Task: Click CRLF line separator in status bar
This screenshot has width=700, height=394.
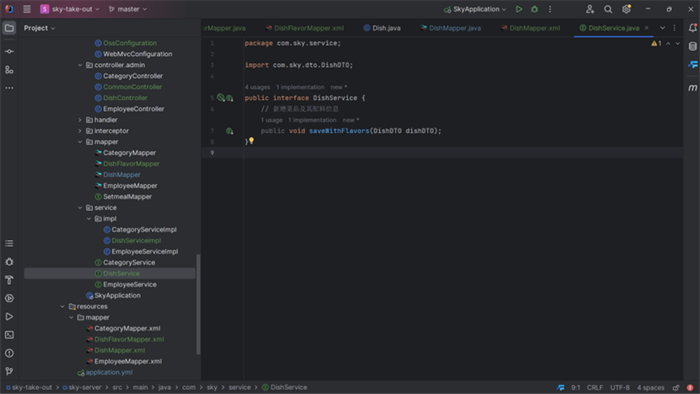Action: (x=595, y=387)
